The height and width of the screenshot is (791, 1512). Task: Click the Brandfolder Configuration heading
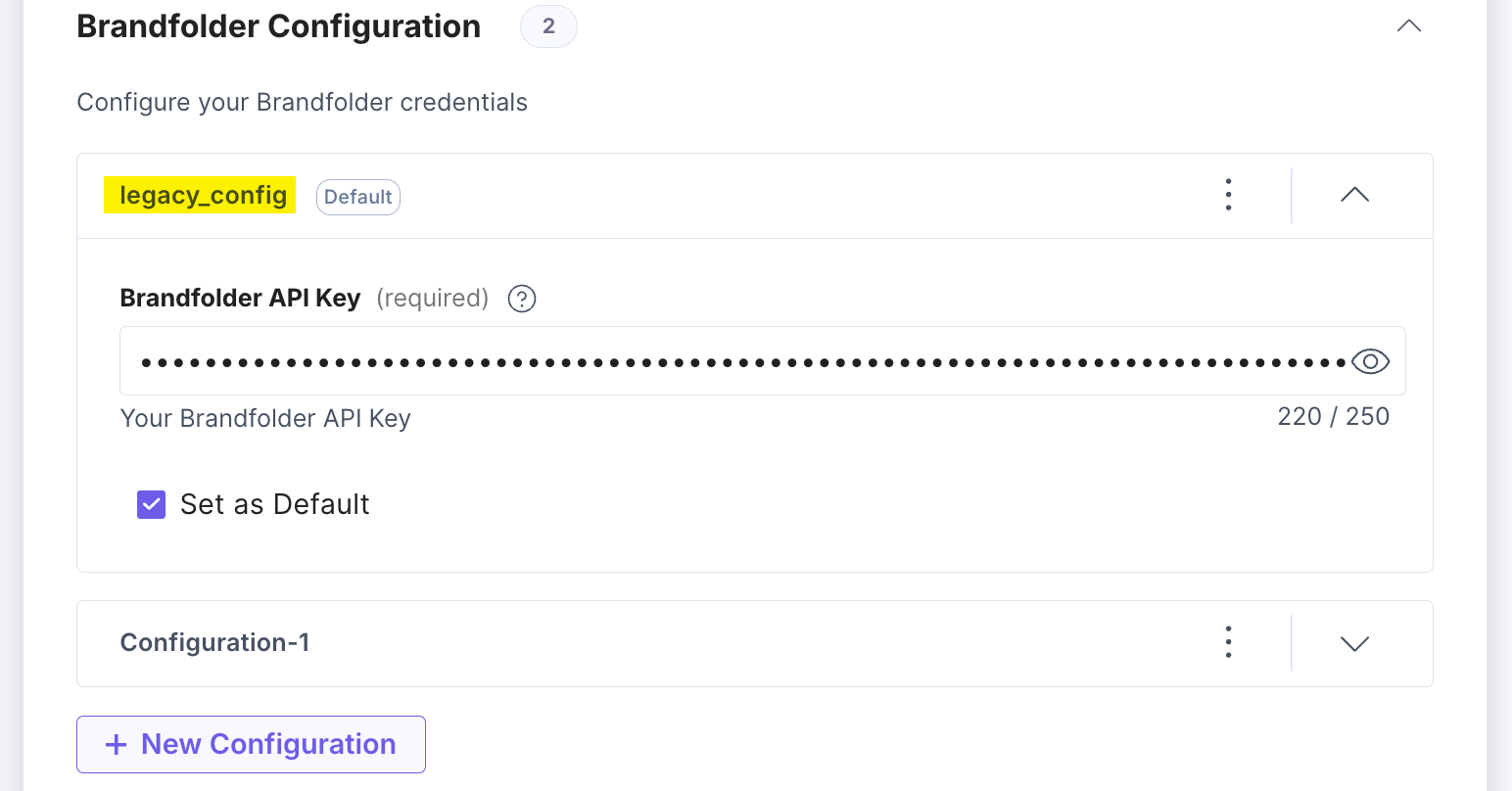[x=278, y=26]
